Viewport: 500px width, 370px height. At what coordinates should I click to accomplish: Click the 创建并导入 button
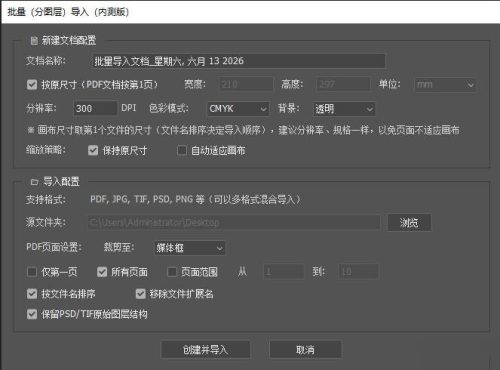pos(205,350)
